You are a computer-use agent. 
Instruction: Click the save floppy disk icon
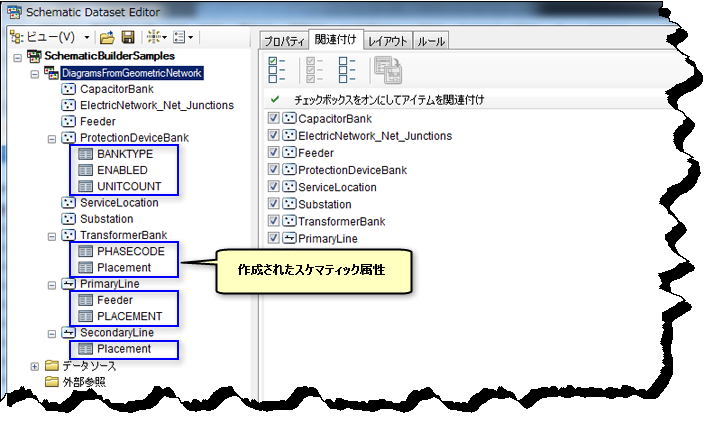(x=128, y=37)
